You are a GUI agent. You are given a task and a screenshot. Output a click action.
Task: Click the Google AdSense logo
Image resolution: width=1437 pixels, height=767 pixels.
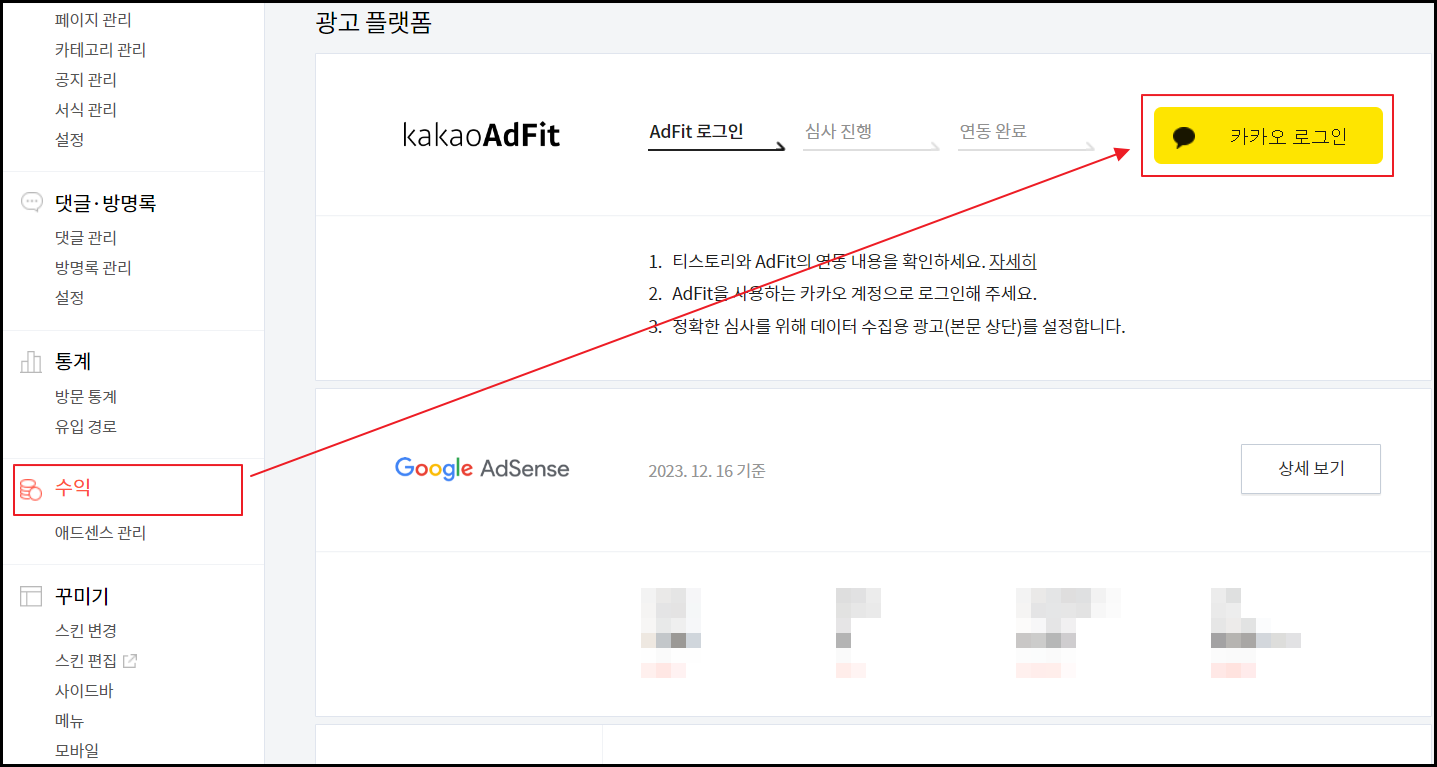pyautogui.click(x=482, y=468)
